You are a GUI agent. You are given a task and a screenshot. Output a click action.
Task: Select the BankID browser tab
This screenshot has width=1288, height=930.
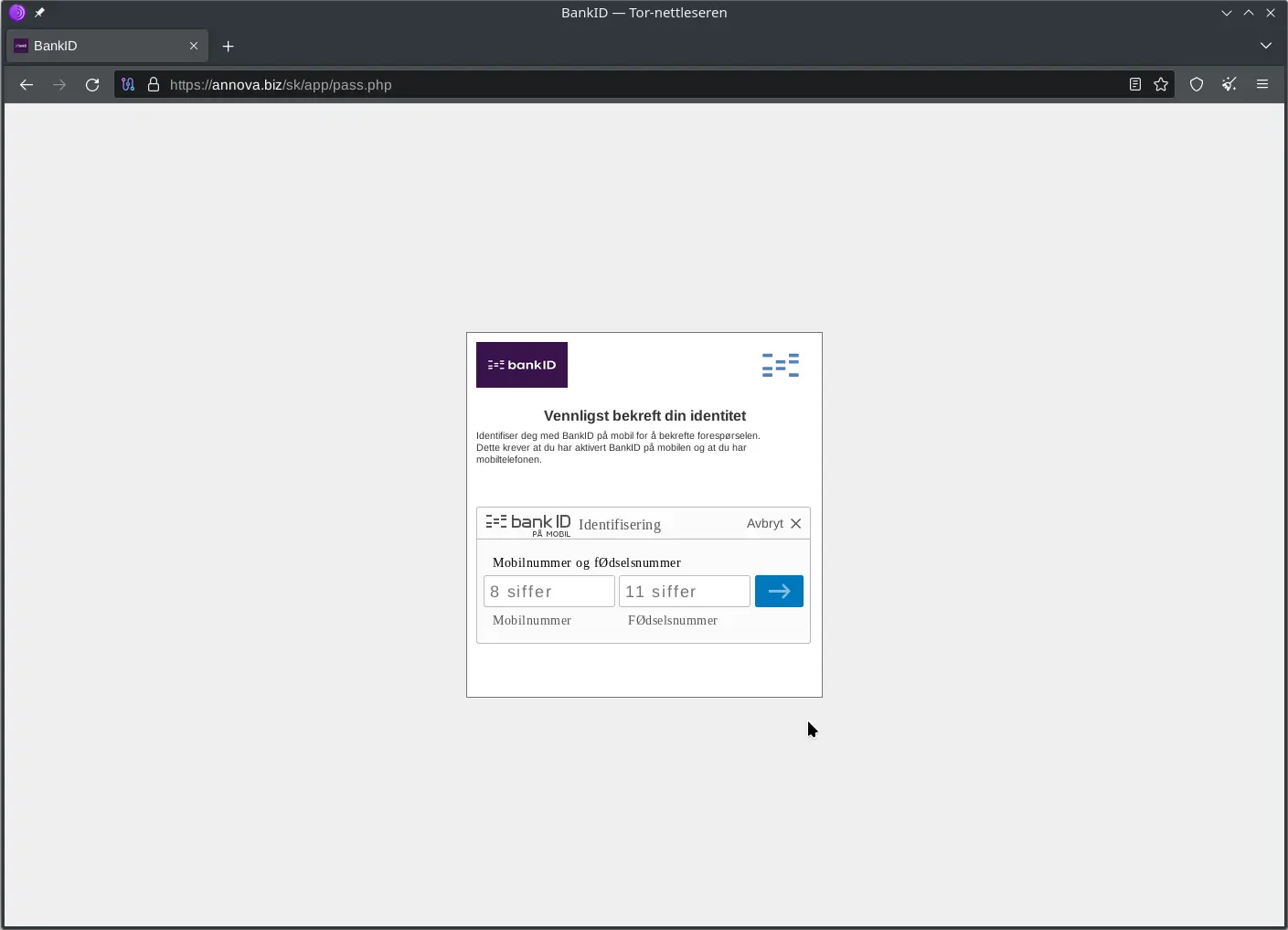click(107, 46)
